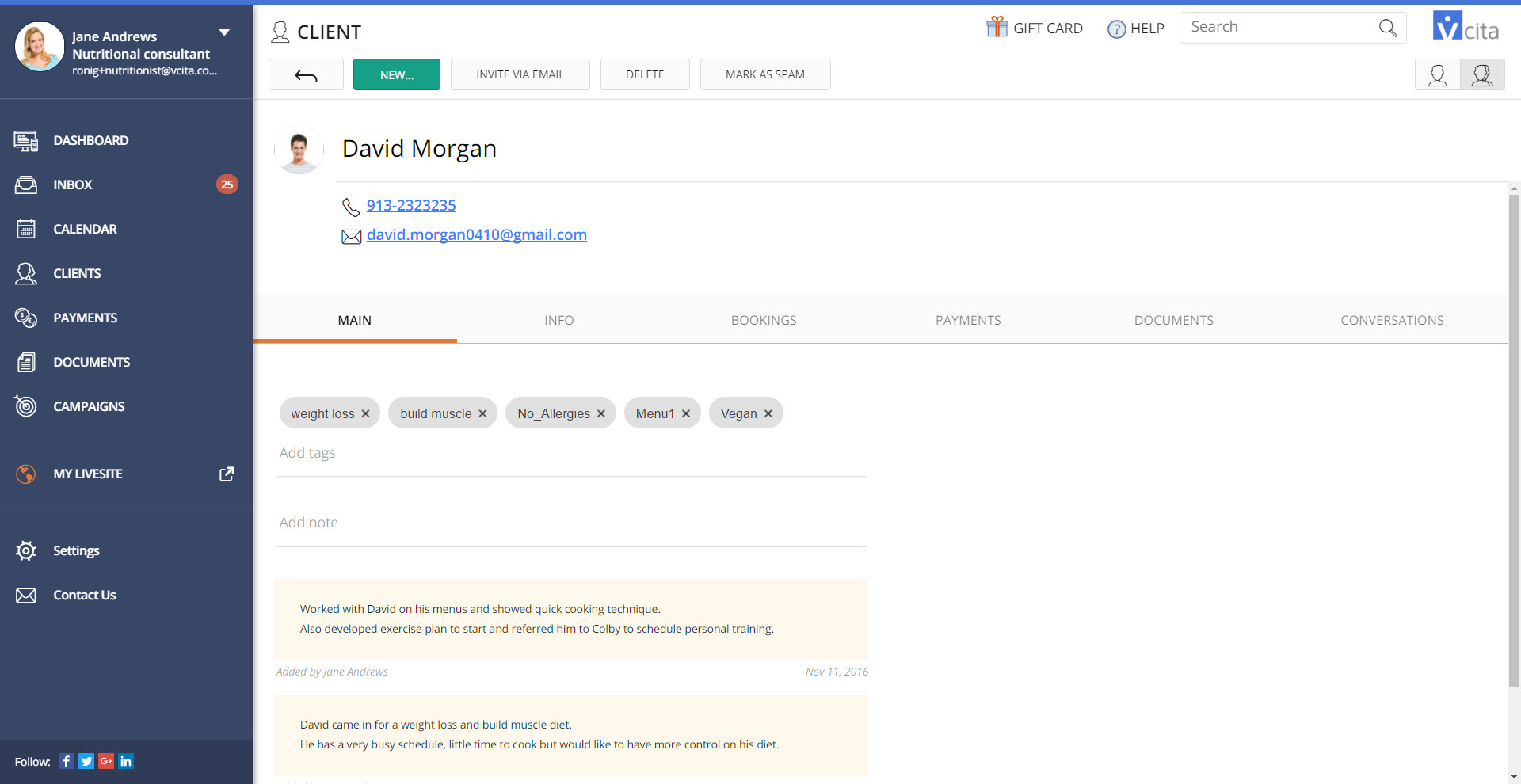The height and width of the screenshot is (784, 1521).
Task: Remove the 'weight loss' tag
Action: point(365,413)
